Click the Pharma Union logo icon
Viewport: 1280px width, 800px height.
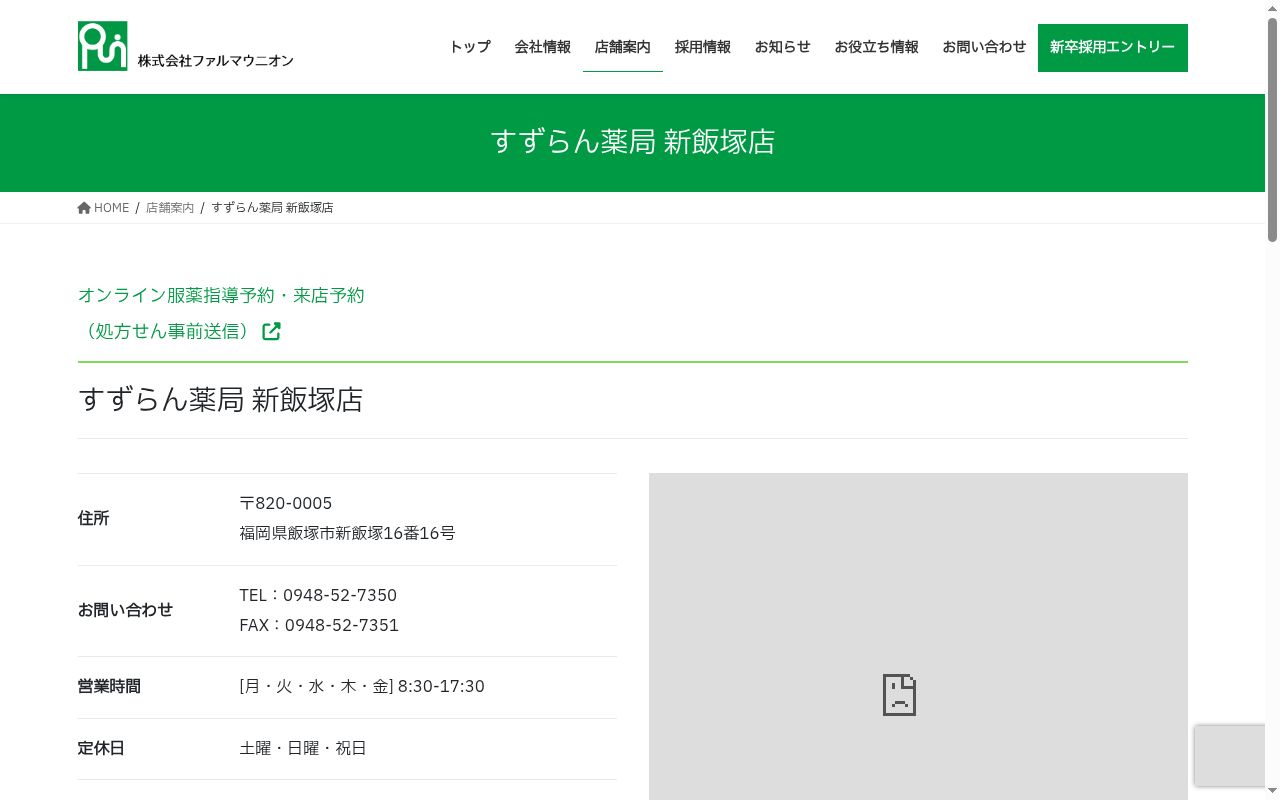click(x=103, y=46)
